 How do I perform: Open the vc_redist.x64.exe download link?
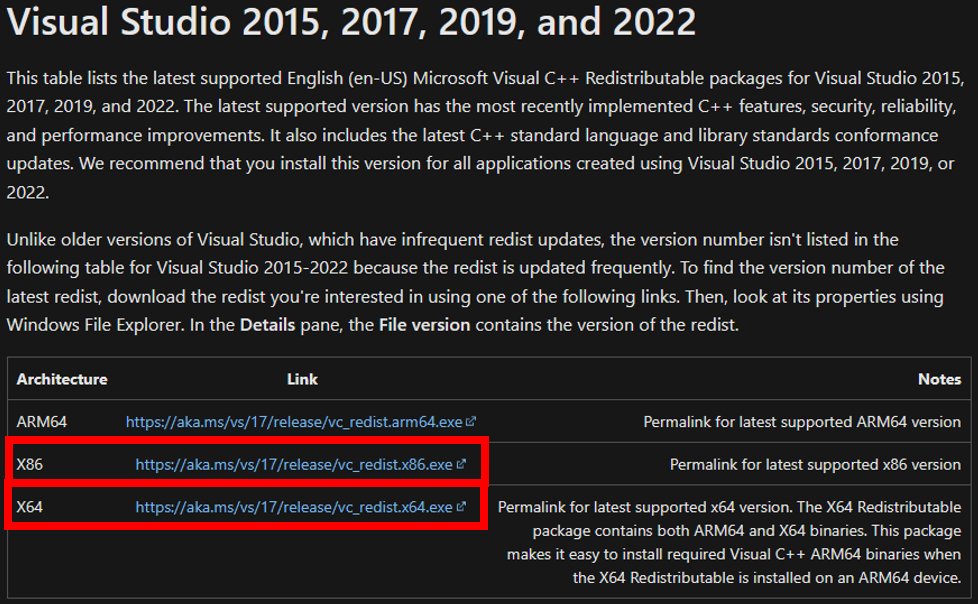294,507
